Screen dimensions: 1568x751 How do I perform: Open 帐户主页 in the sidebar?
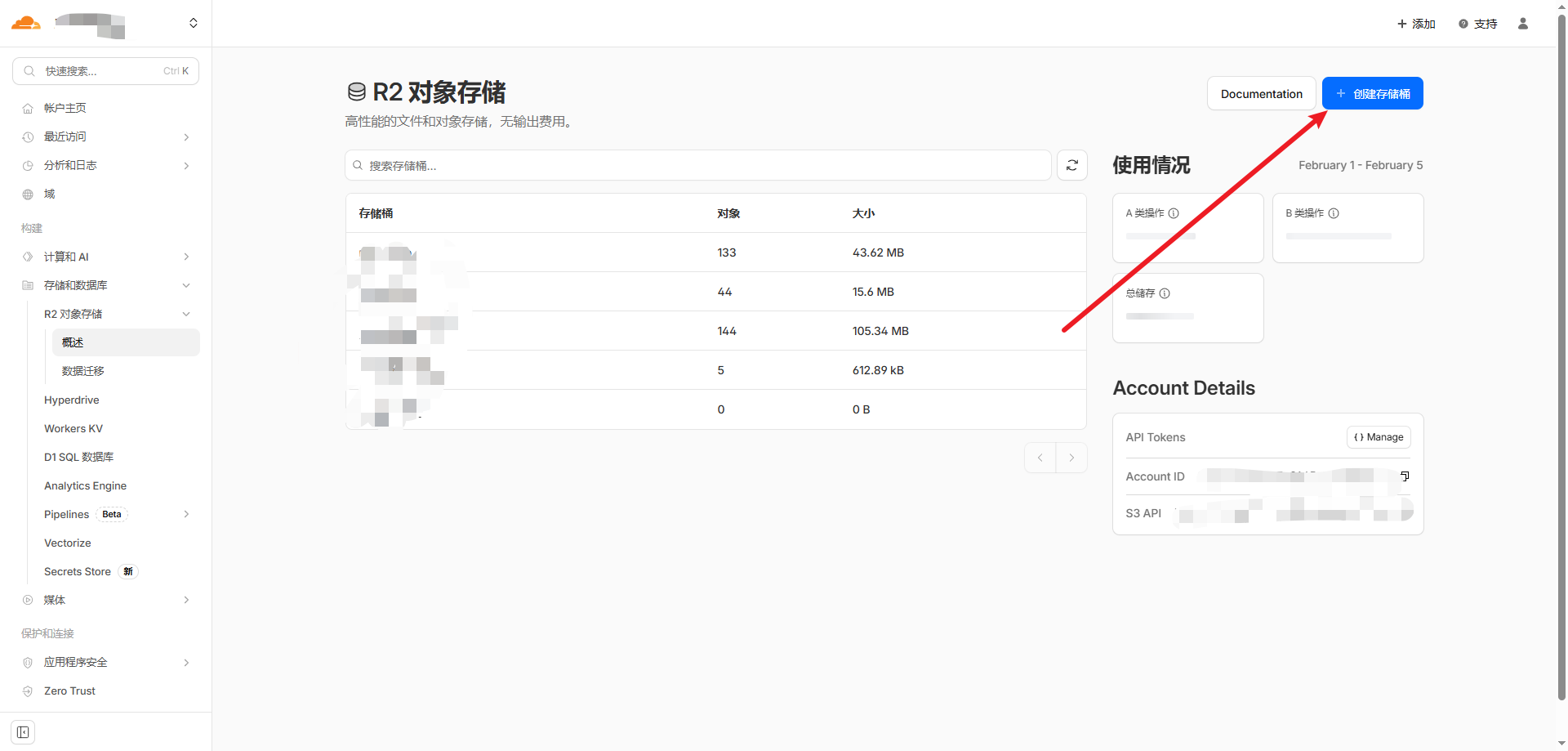point(65,108)
